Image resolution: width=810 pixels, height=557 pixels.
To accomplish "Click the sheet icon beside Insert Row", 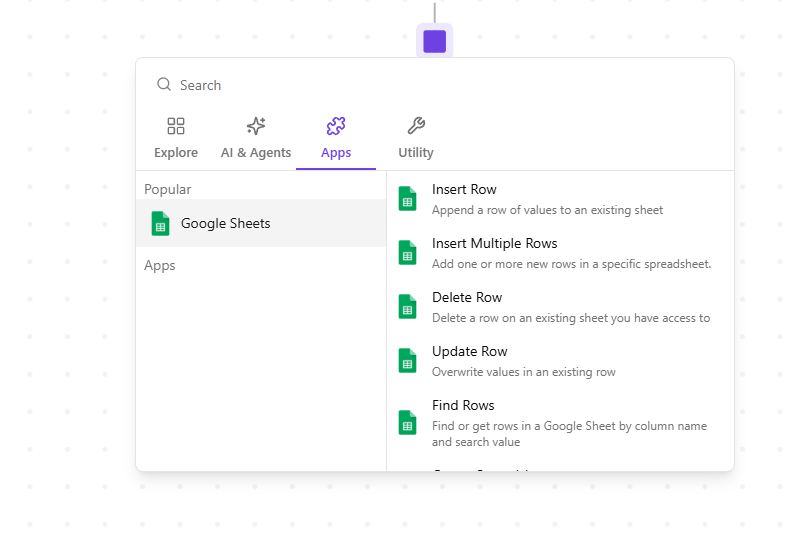I will click(407, 198).
